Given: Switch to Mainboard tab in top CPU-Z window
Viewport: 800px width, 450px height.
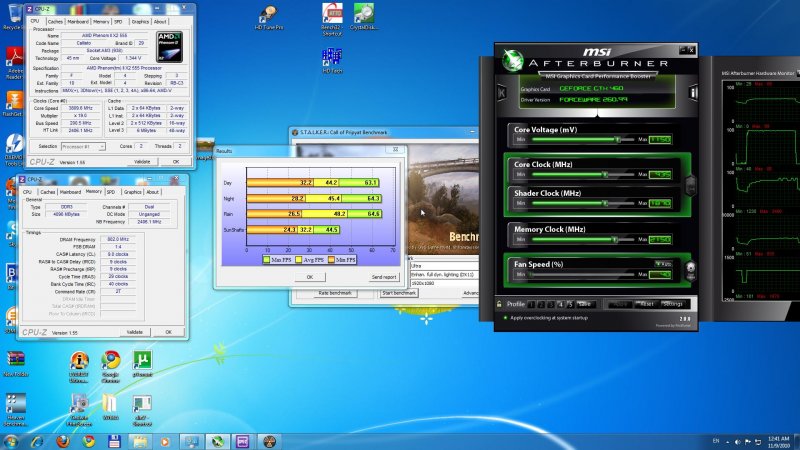Looking at the screenshot, I should (x=78, y=21).
